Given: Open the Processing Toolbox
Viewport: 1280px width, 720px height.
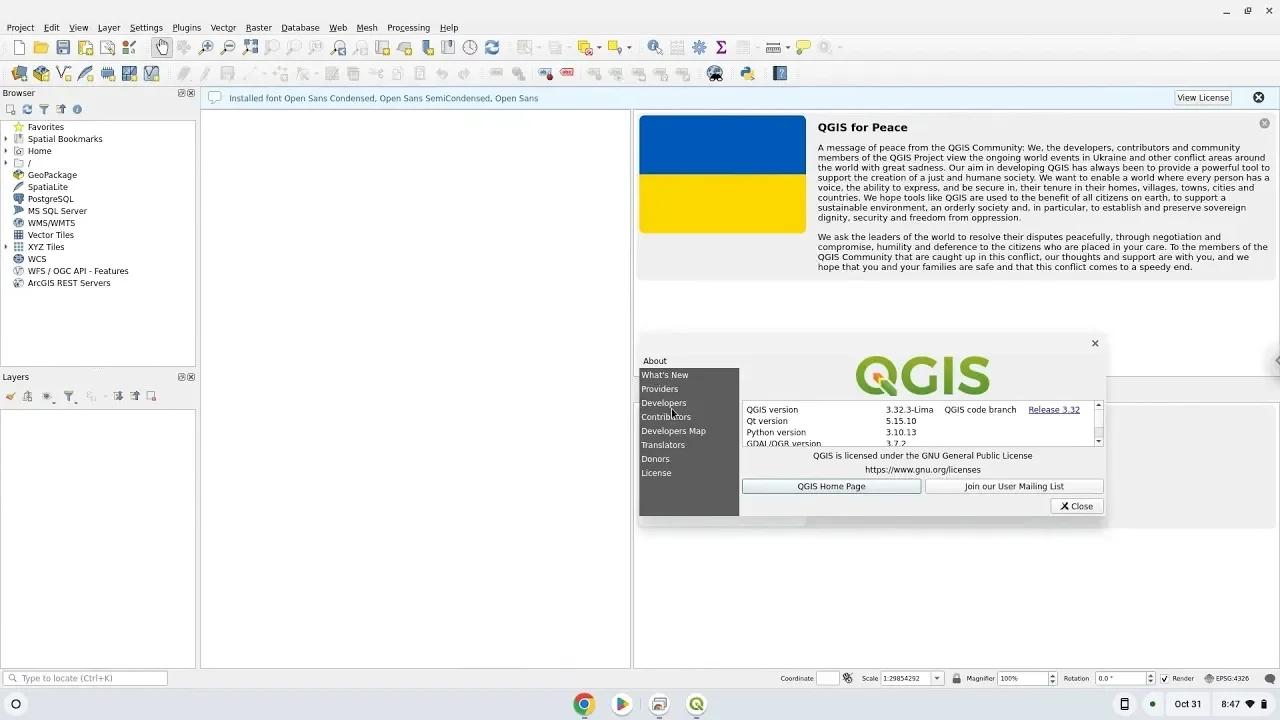Looking at the screenshot, I should [699, 47].
